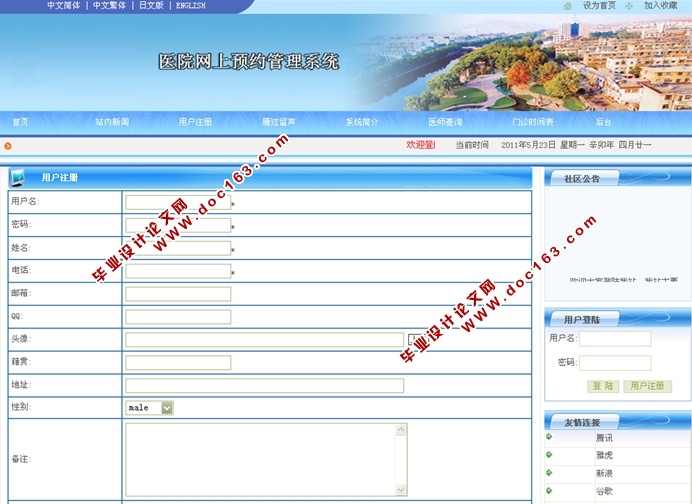Click the bookmark icon beside 加入收藏

tap(628, 6)
